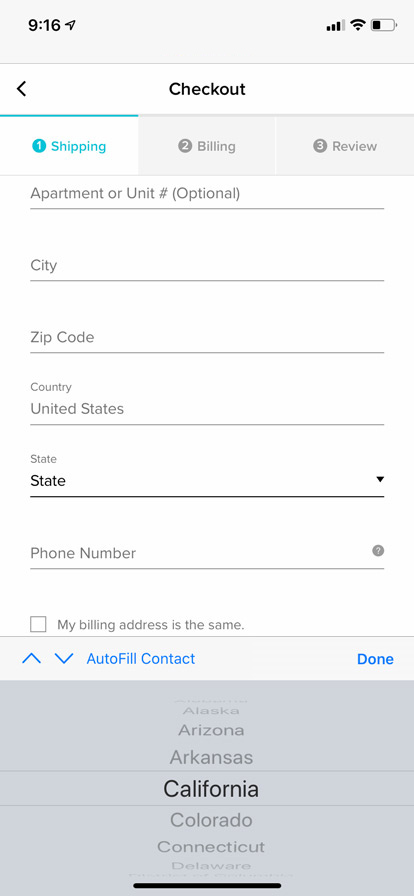Jump to next field with down chevron
This screenshot has height=896, width=414.
64,659
